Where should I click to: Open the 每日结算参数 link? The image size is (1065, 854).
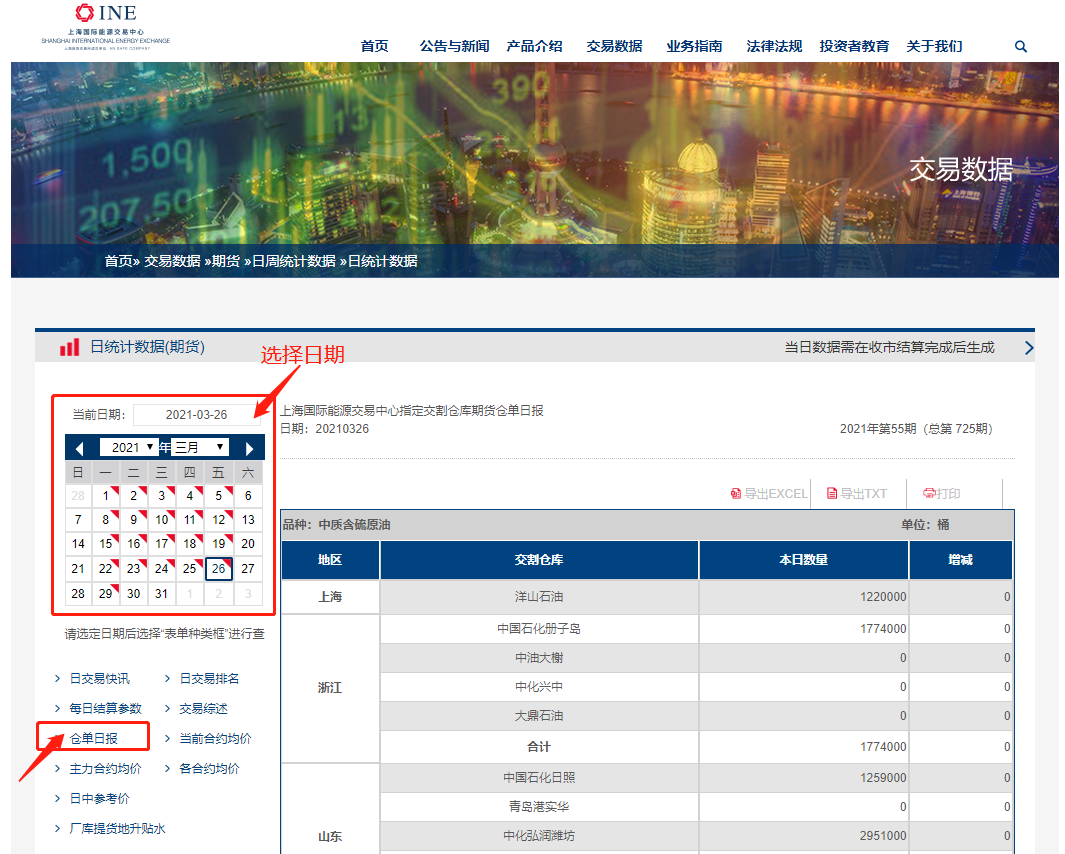click(x=105, y=709)
